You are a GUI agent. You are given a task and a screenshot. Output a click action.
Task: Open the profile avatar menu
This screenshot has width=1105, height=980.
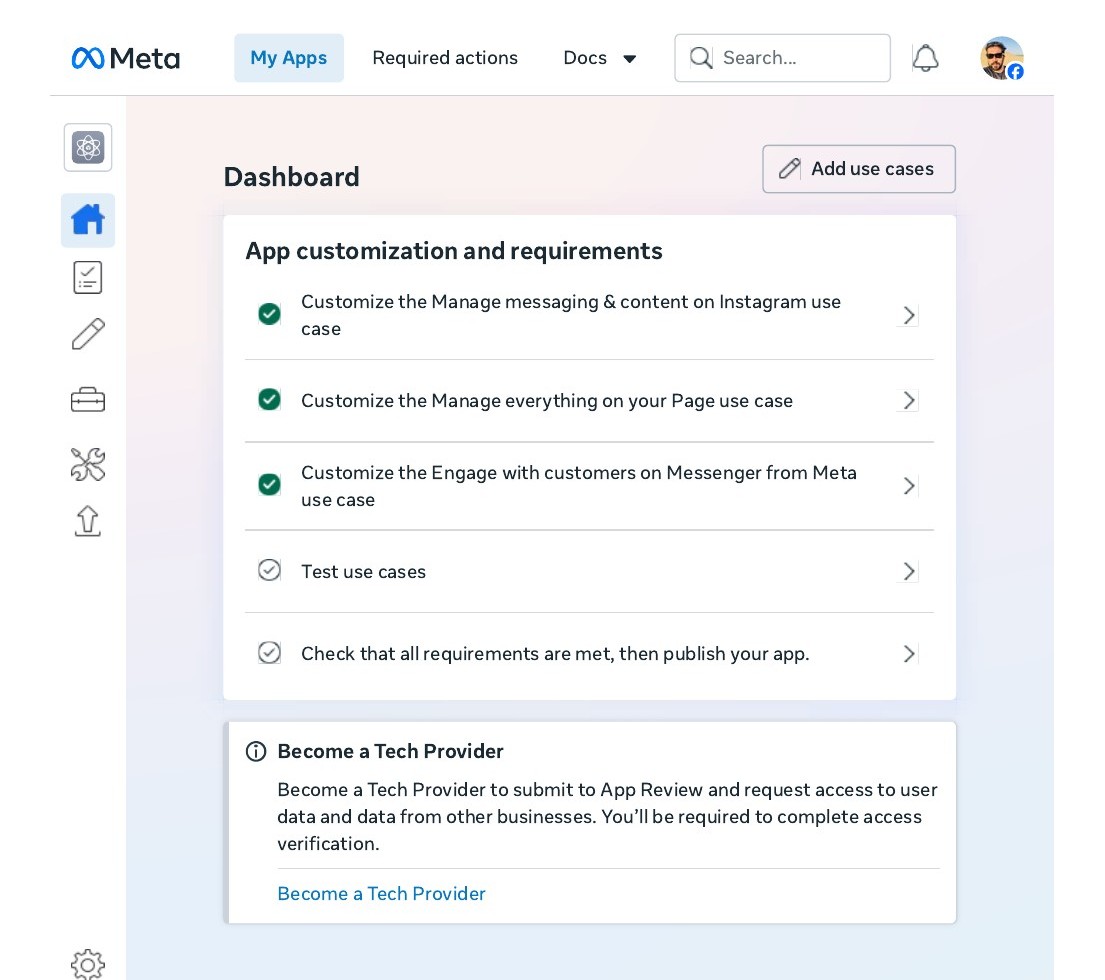(1001, 58)
